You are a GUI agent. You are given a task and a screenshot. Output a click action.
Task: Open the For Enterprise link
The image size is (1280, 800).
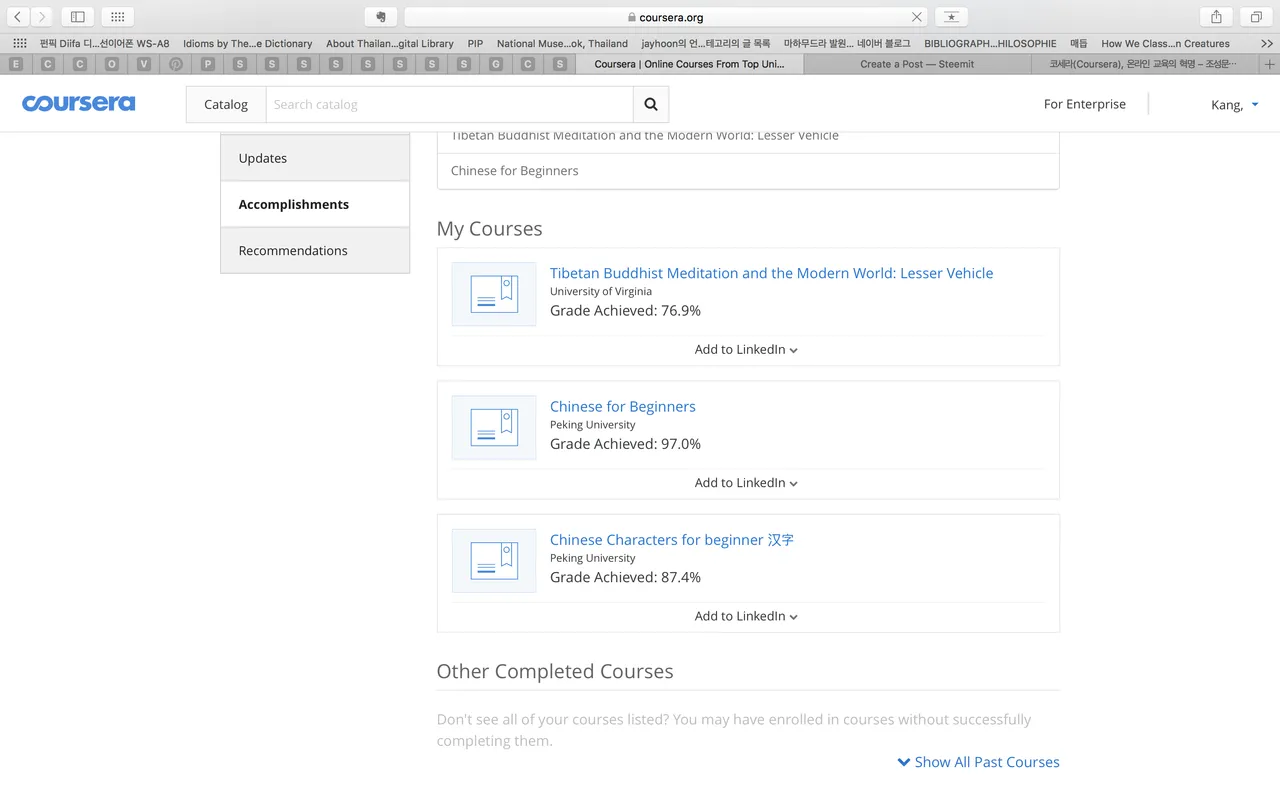pyautogui.click(x=1085, y=104)
